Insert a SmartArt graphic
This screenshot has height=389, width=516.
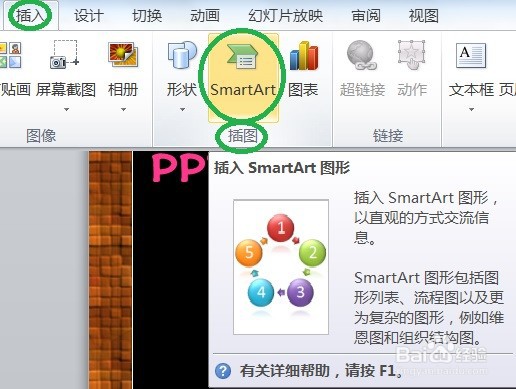point(243,77)
